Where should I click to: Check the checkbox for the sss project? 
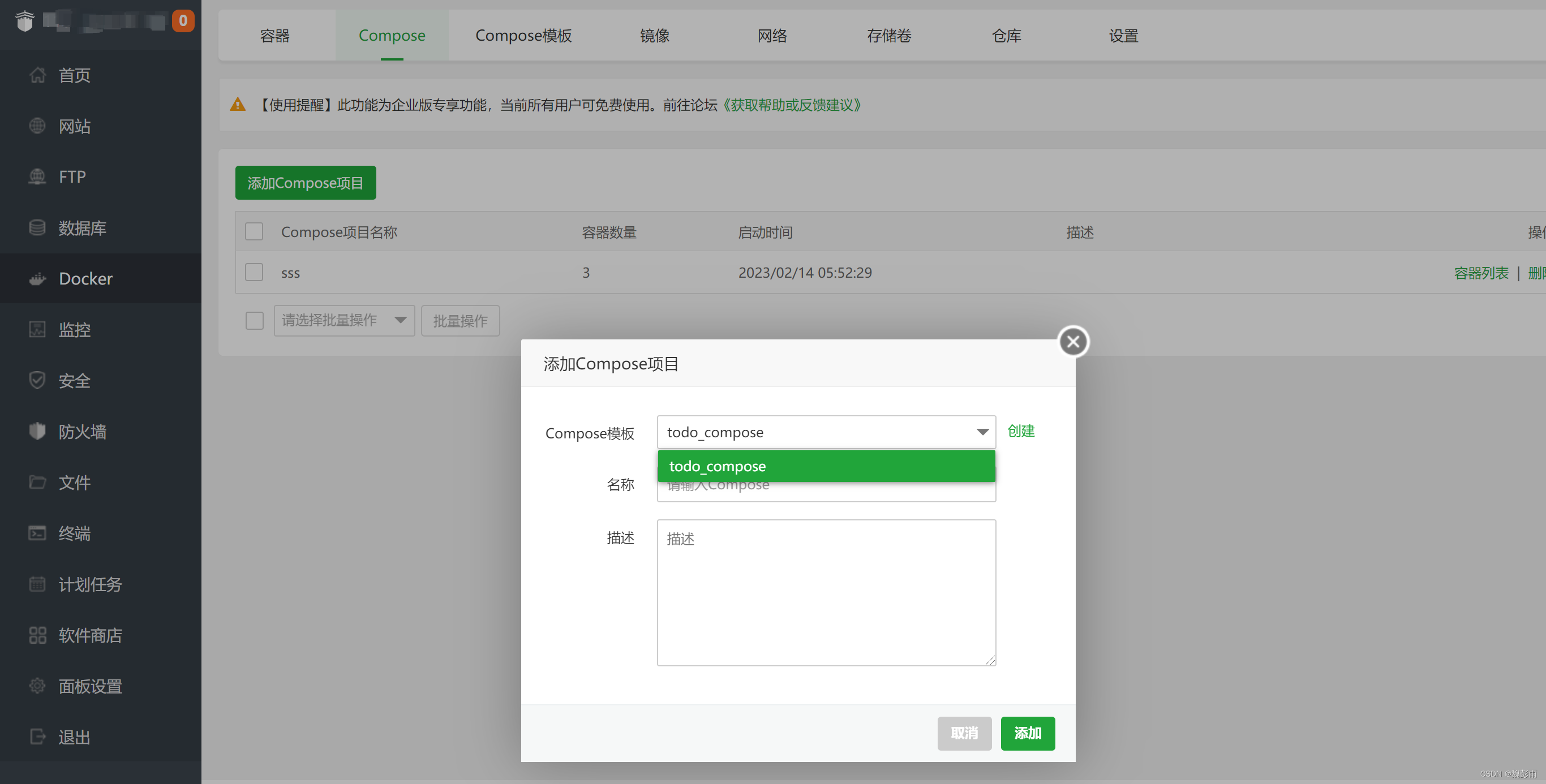[x=254, y=272]
